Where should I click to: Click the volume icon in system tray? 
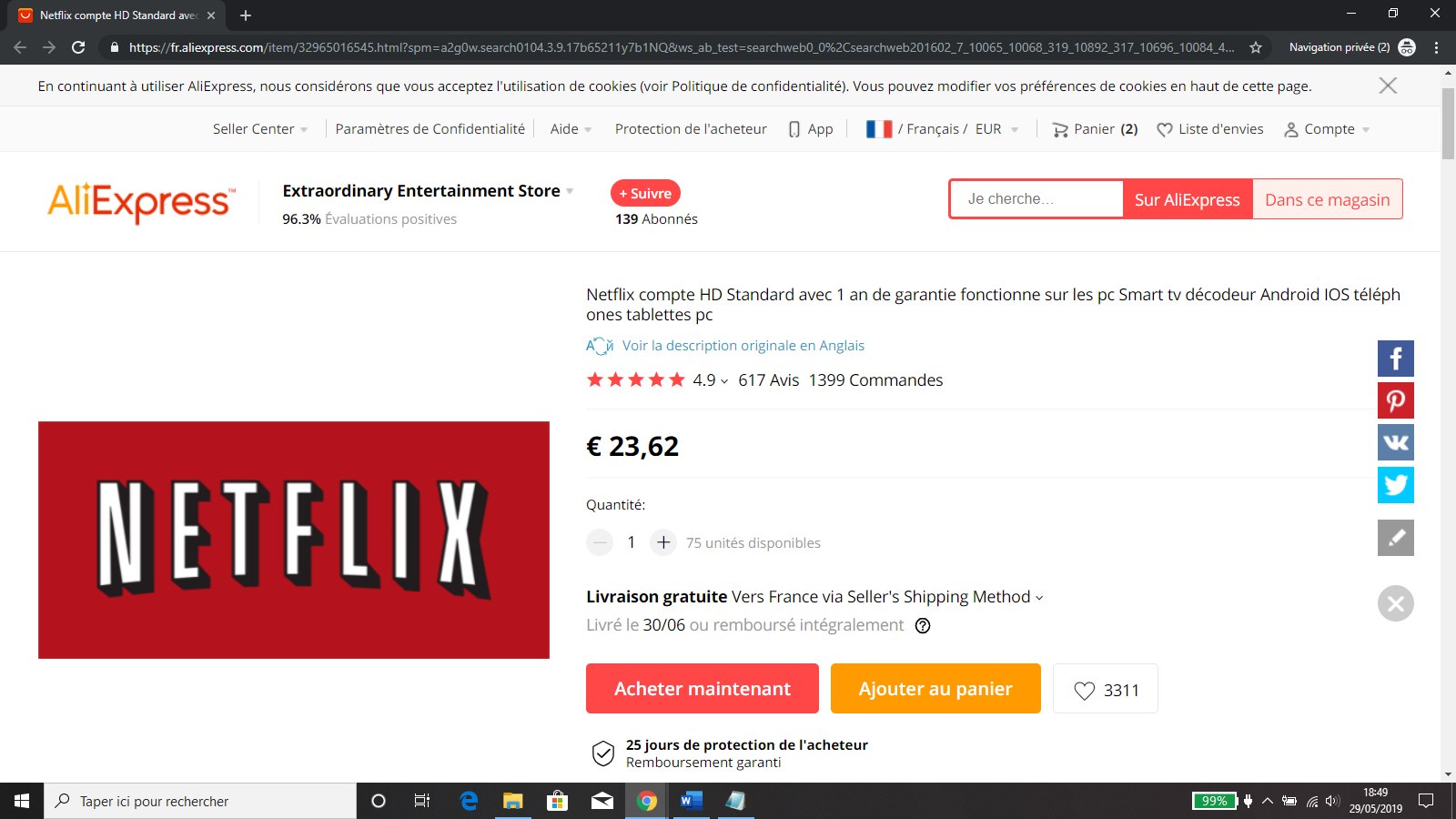[1332, 801]
